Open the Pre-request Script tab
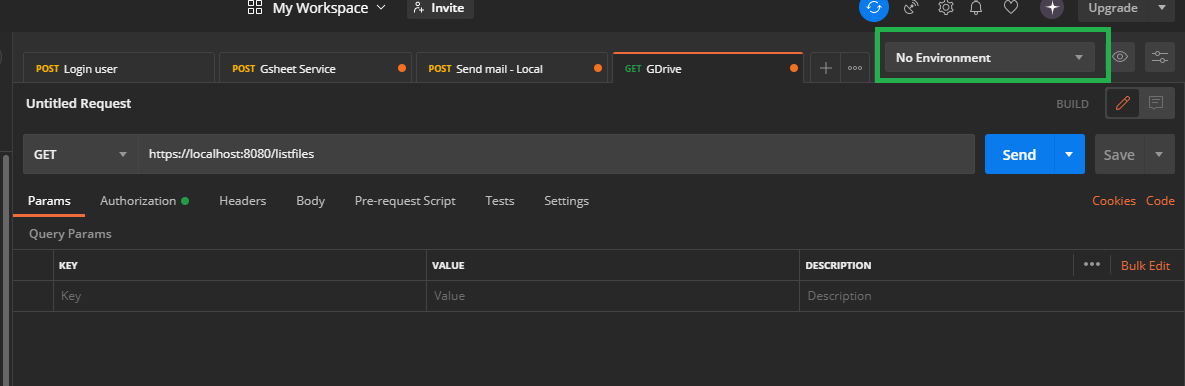Image resolution: width=1185 pixels, height=386 pixels. click(405, 201)
